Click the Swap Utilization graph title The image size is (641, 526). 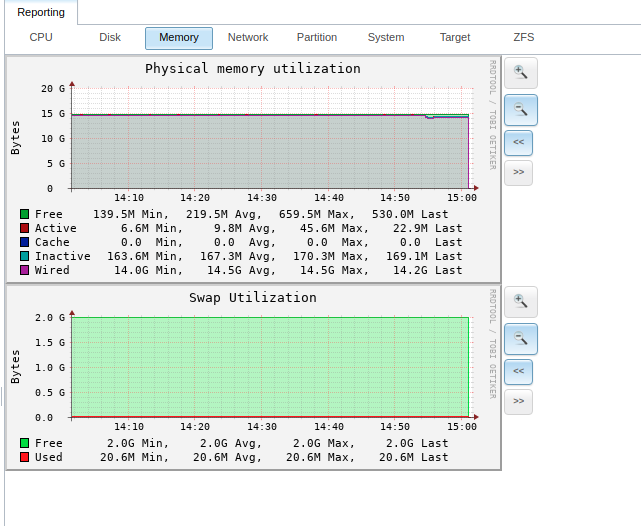point(253,297)
